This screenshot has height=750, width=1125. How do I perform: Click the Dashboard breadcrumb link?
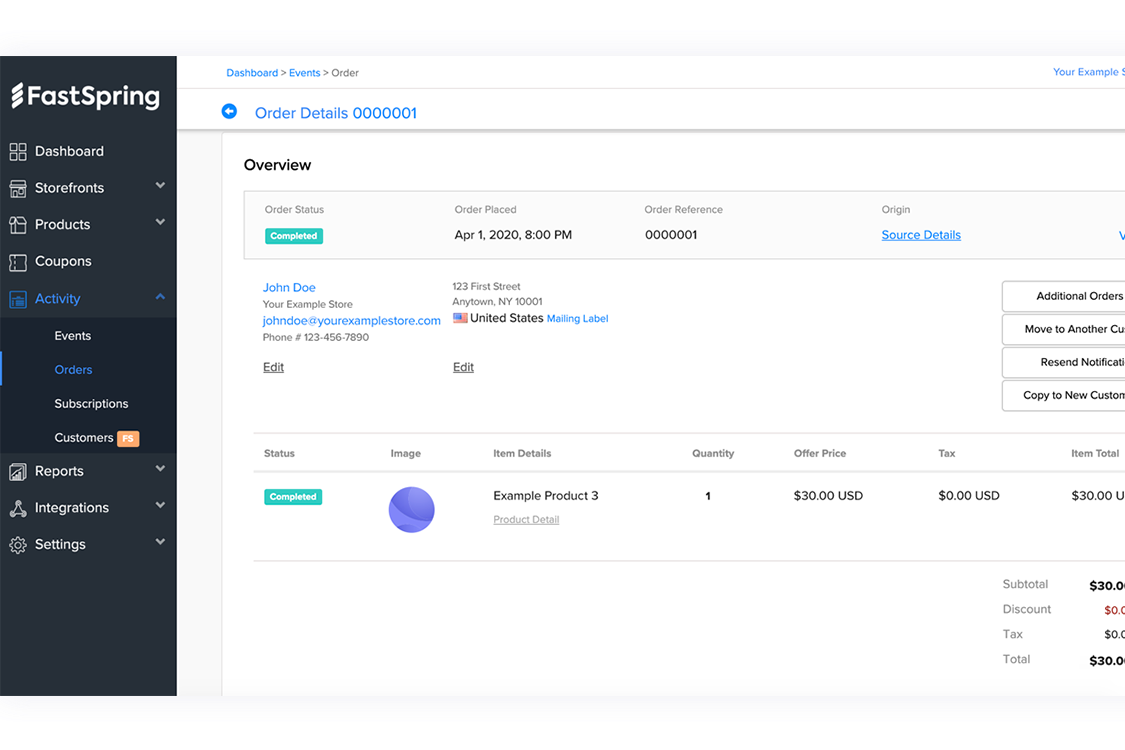point(252,73)
